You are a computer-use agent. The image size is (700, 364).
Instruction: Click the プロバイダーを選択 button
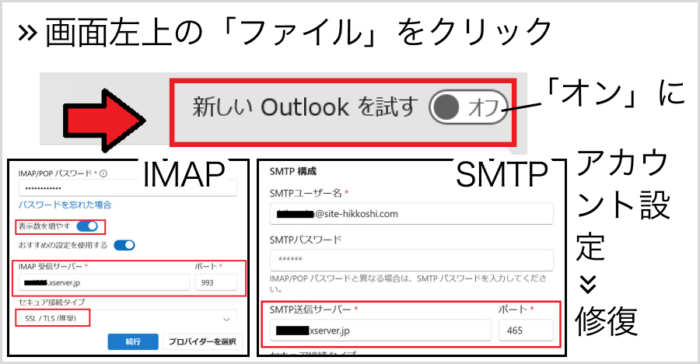point(202,342)
